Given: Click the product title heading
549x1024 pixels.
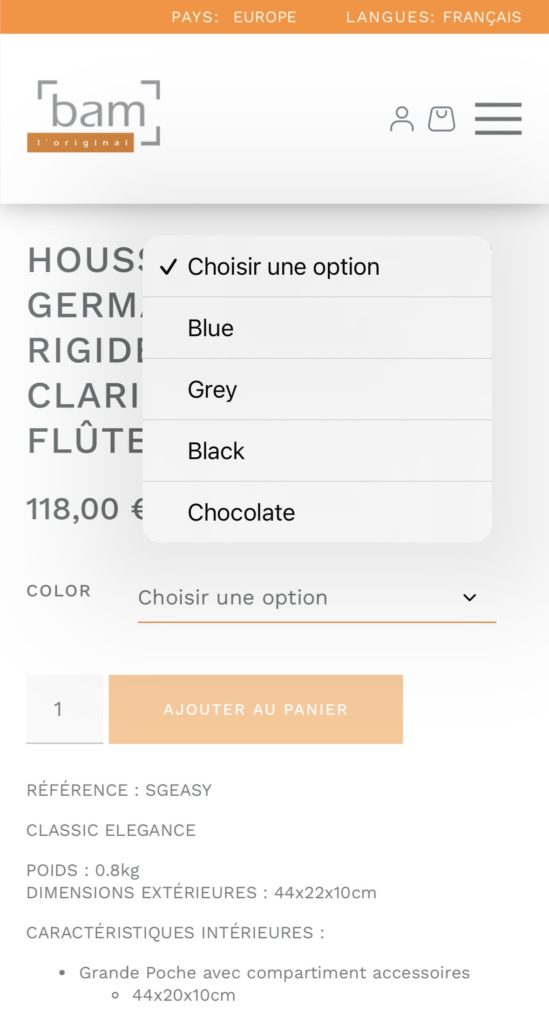Looking at the screenshot, I should tap(85, 350).
